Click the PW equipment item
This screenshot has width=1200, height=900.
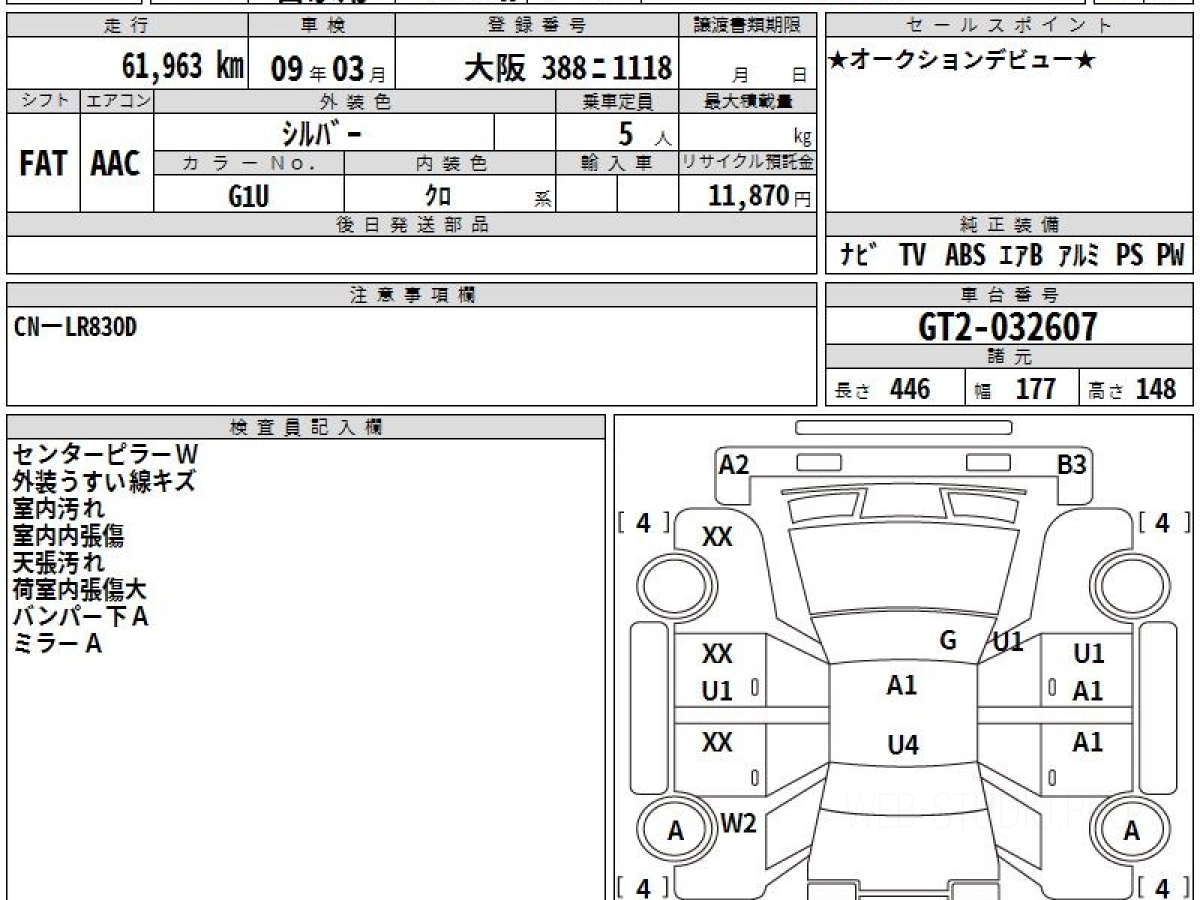(1170, 256)
